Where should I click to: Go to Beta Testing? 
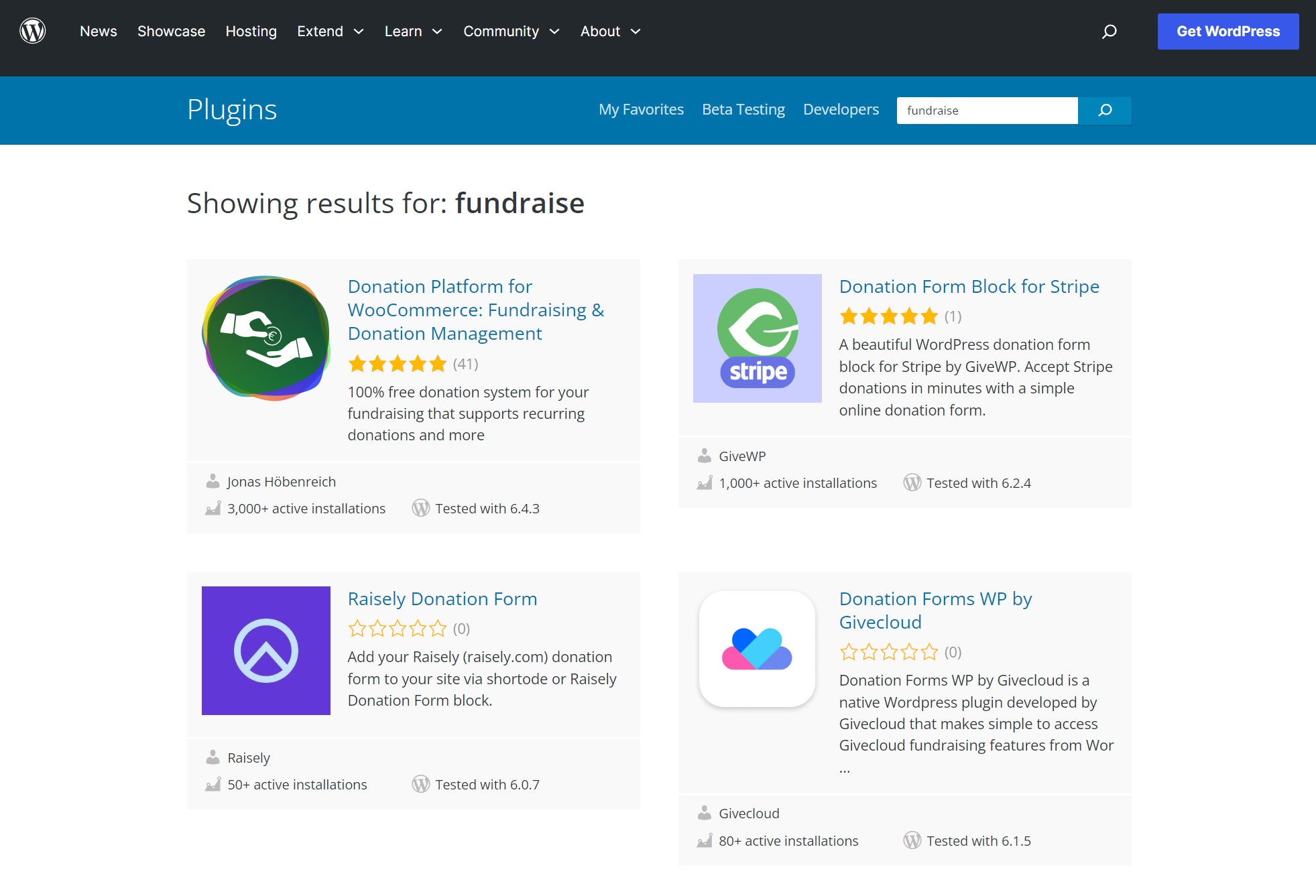[x=743, y=109]
